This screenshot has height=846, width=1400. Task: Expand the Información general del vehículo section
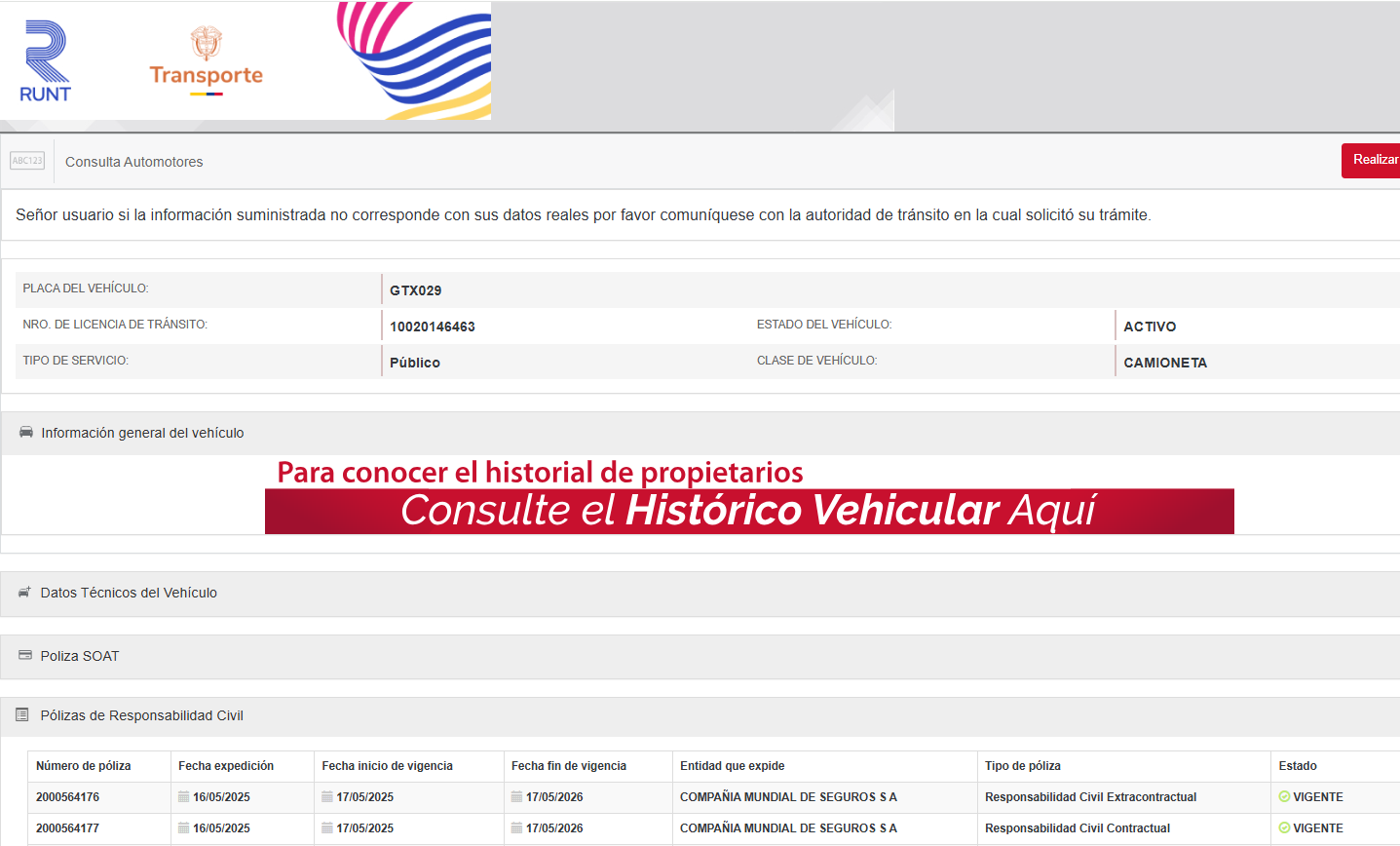tap(142, 433)
